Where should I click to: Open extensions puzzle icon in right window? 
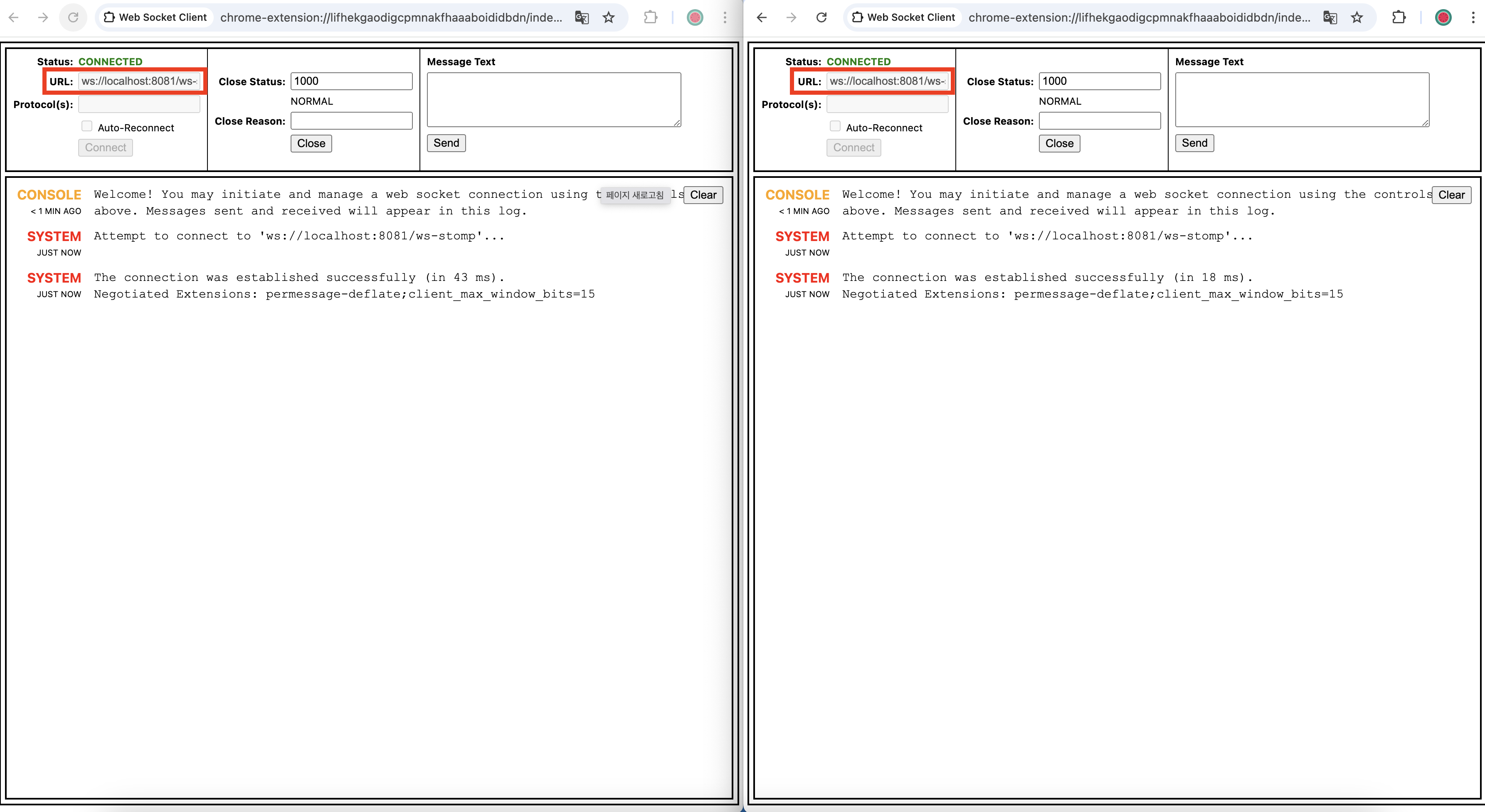point(1399,17)
